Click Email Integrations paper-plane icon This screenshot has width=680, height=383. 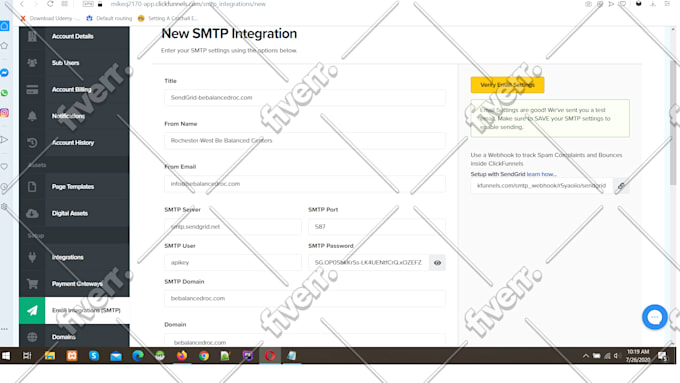(x=32, y=311)
